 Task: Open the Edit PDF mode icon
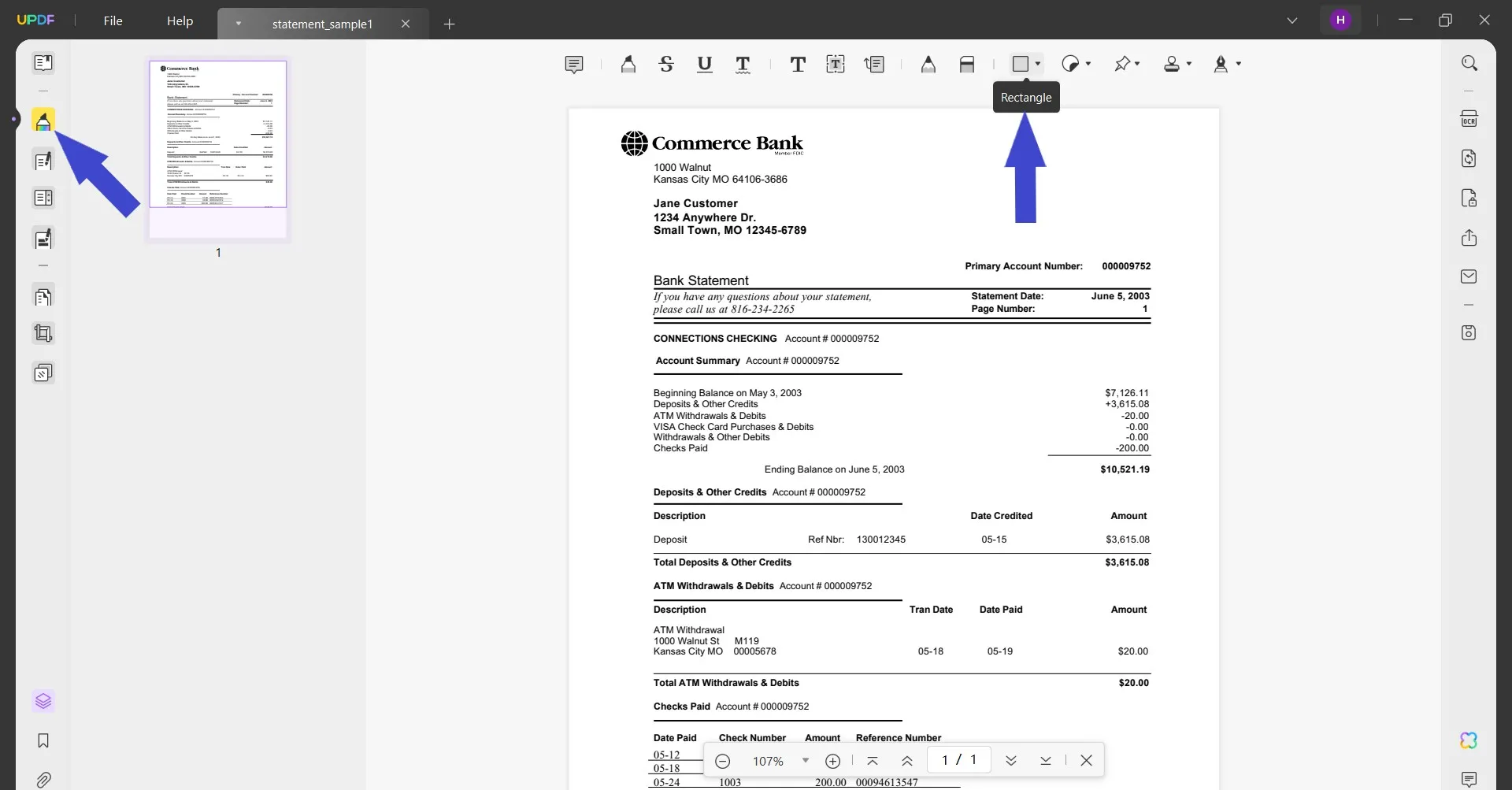(43, 161)
